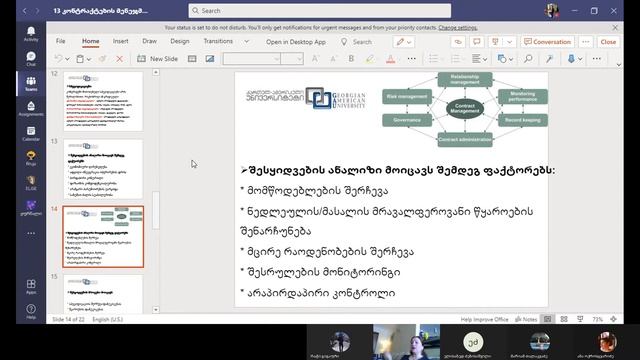The width and height of the screenshot is (640, 360).
Task: Open the font name combo box
Action: (x=252, y=59)
